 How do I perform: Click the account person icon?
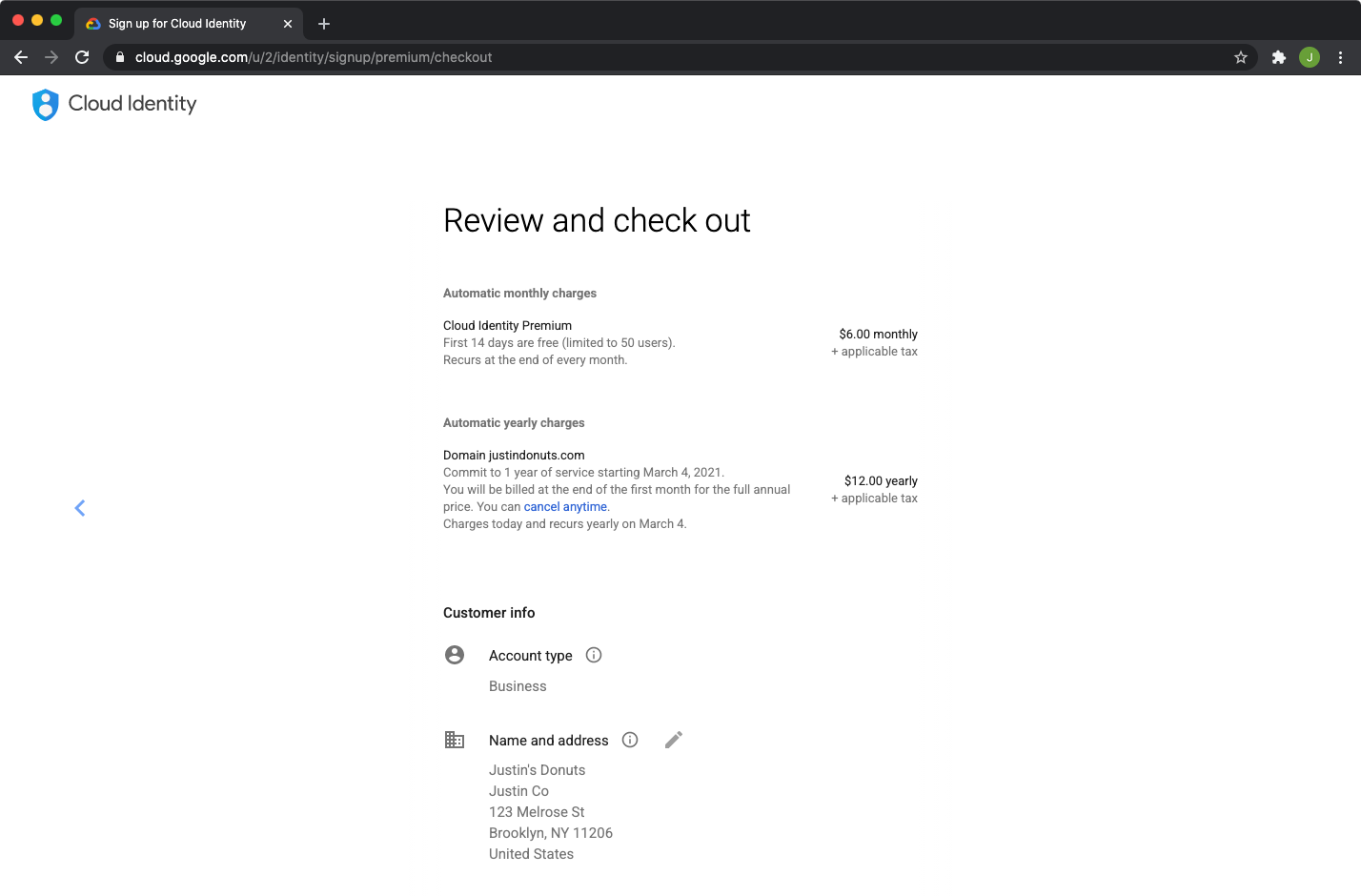(x=455, y=655)
